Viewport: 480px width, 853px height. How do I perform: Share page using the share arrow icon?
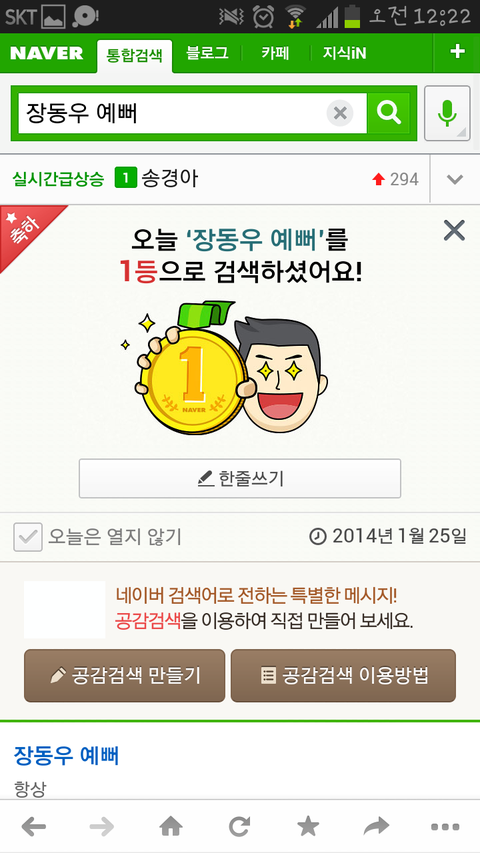click(x=377, y=827)
